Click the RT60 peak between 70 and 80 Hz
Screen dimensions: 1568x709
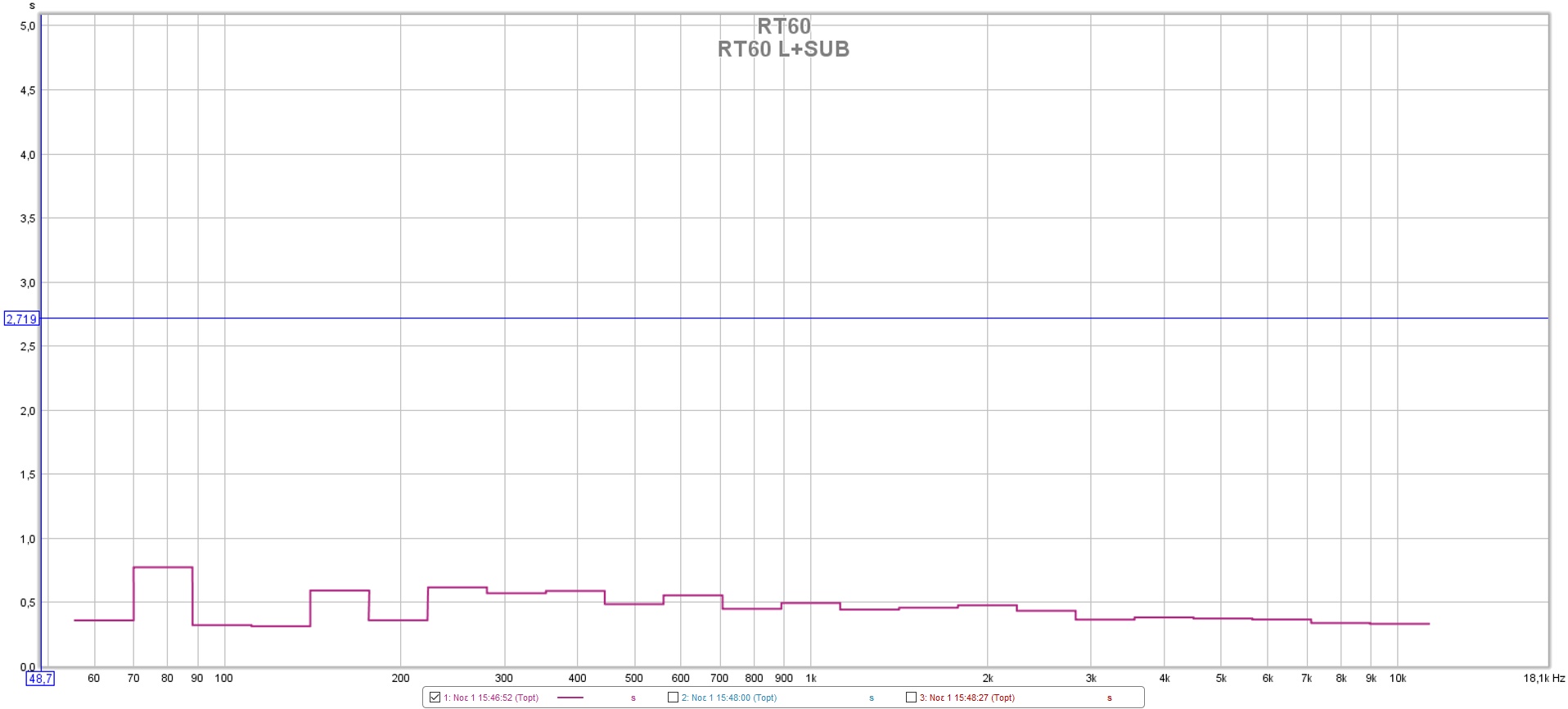pyautogui.click(x=163, y=567)
